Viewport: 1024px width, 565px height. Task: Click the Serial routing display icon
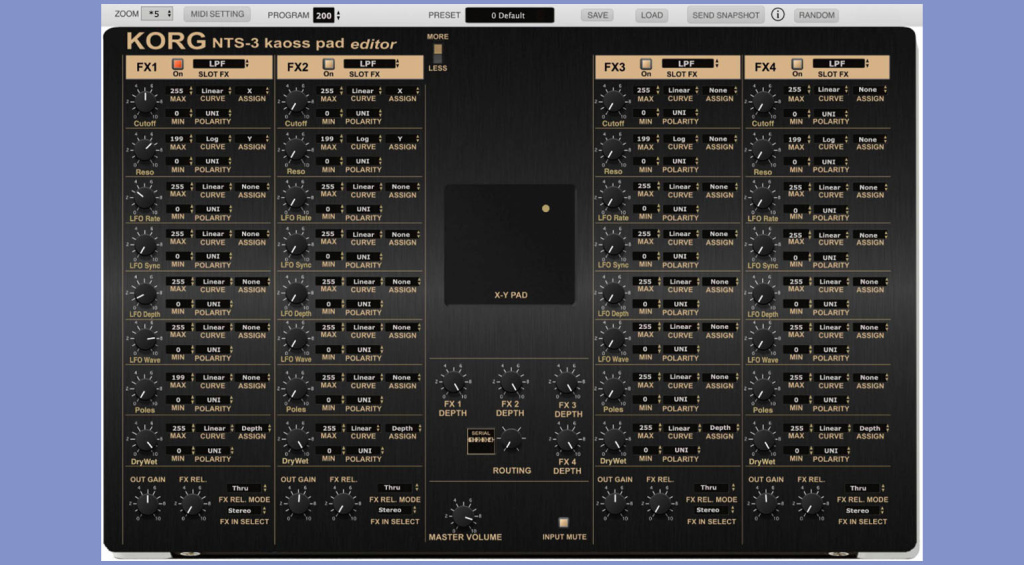coord(481,439)
